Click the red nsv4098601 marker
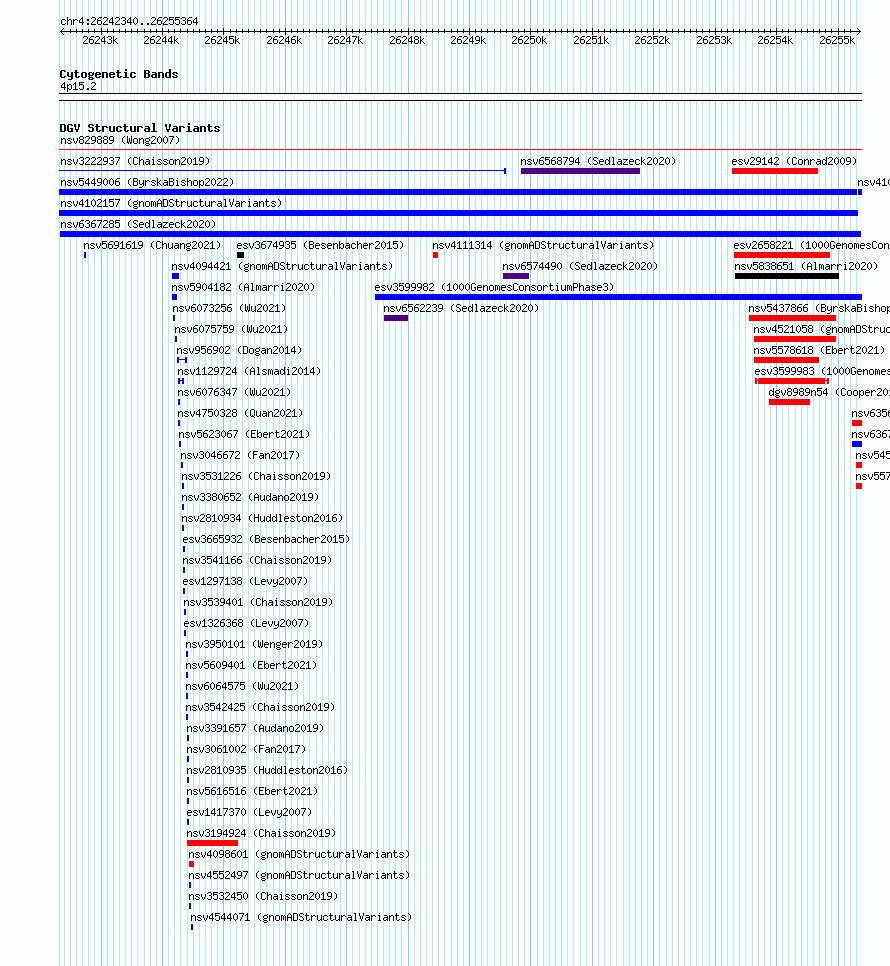The image size is (890, 966). (192, 864)
